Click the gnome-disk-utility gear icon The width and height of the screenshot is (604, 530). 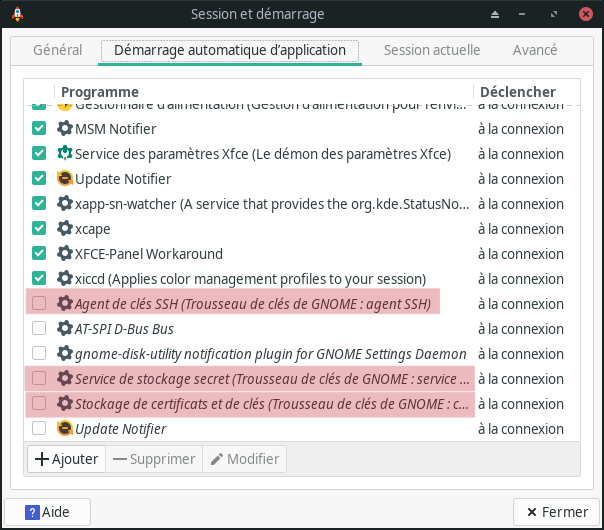coord(64,354)
